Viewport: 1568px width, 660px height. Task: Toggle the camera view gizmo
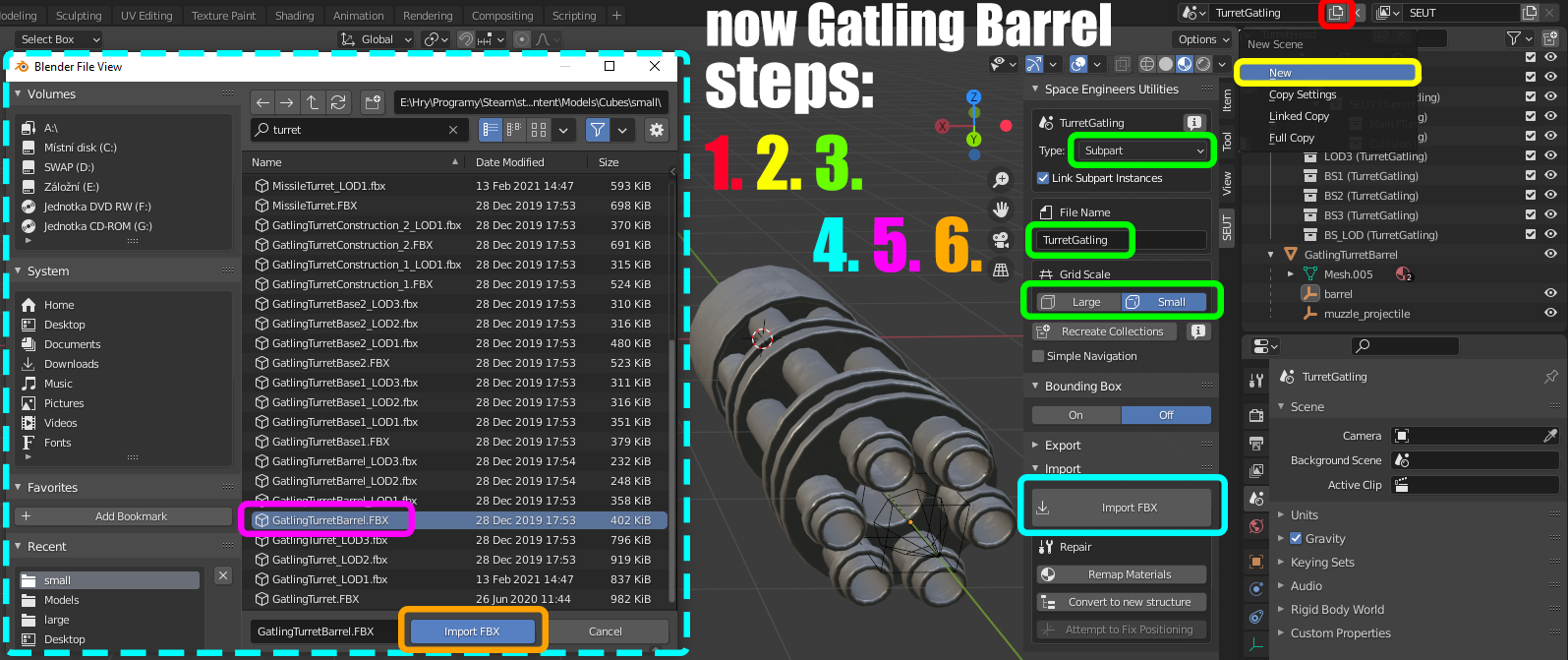[x=1001, y=240]
